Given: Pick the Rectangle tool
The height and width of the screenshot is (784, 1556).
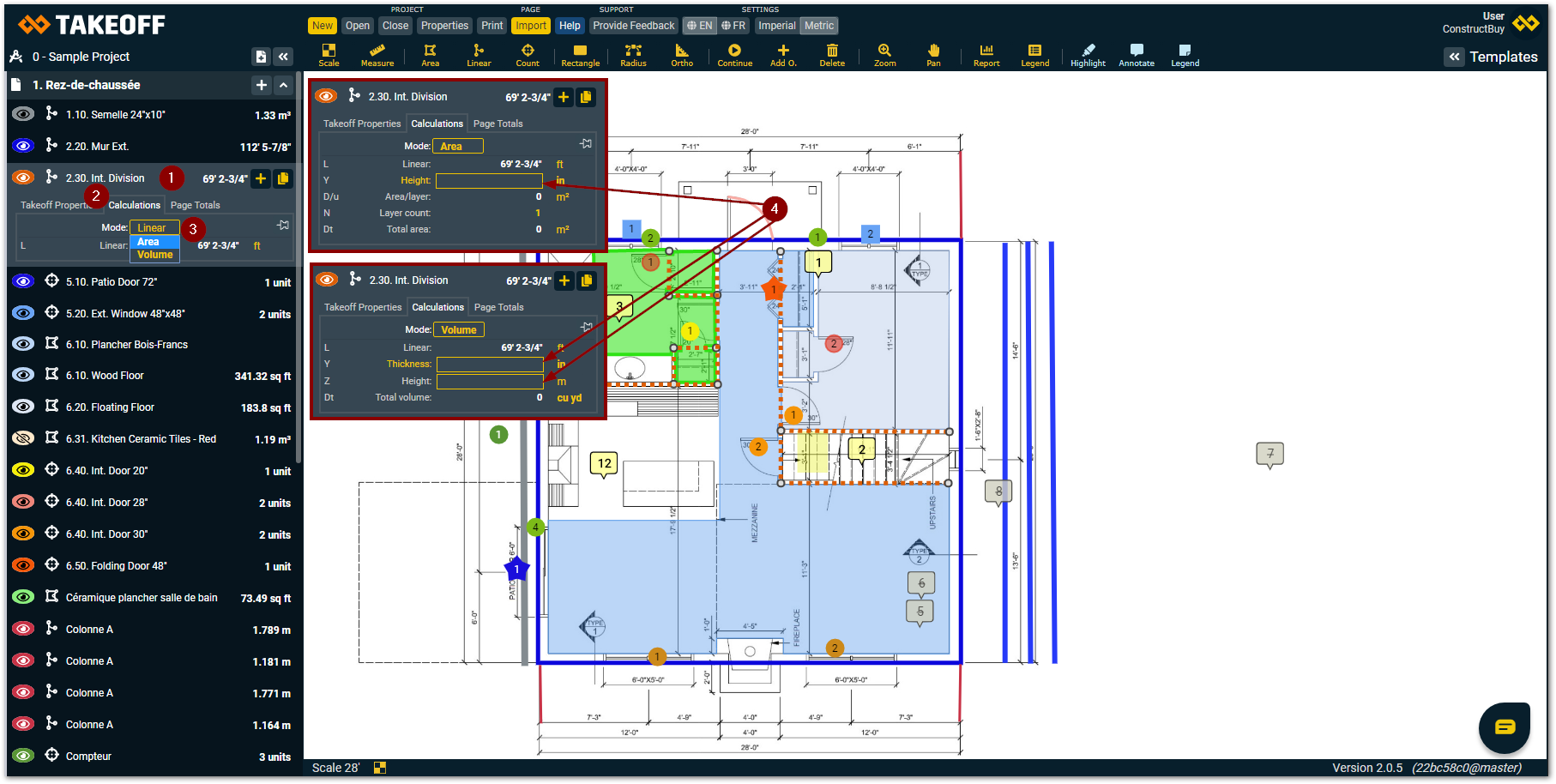Looking at the screenshot, I should [580, 55].
